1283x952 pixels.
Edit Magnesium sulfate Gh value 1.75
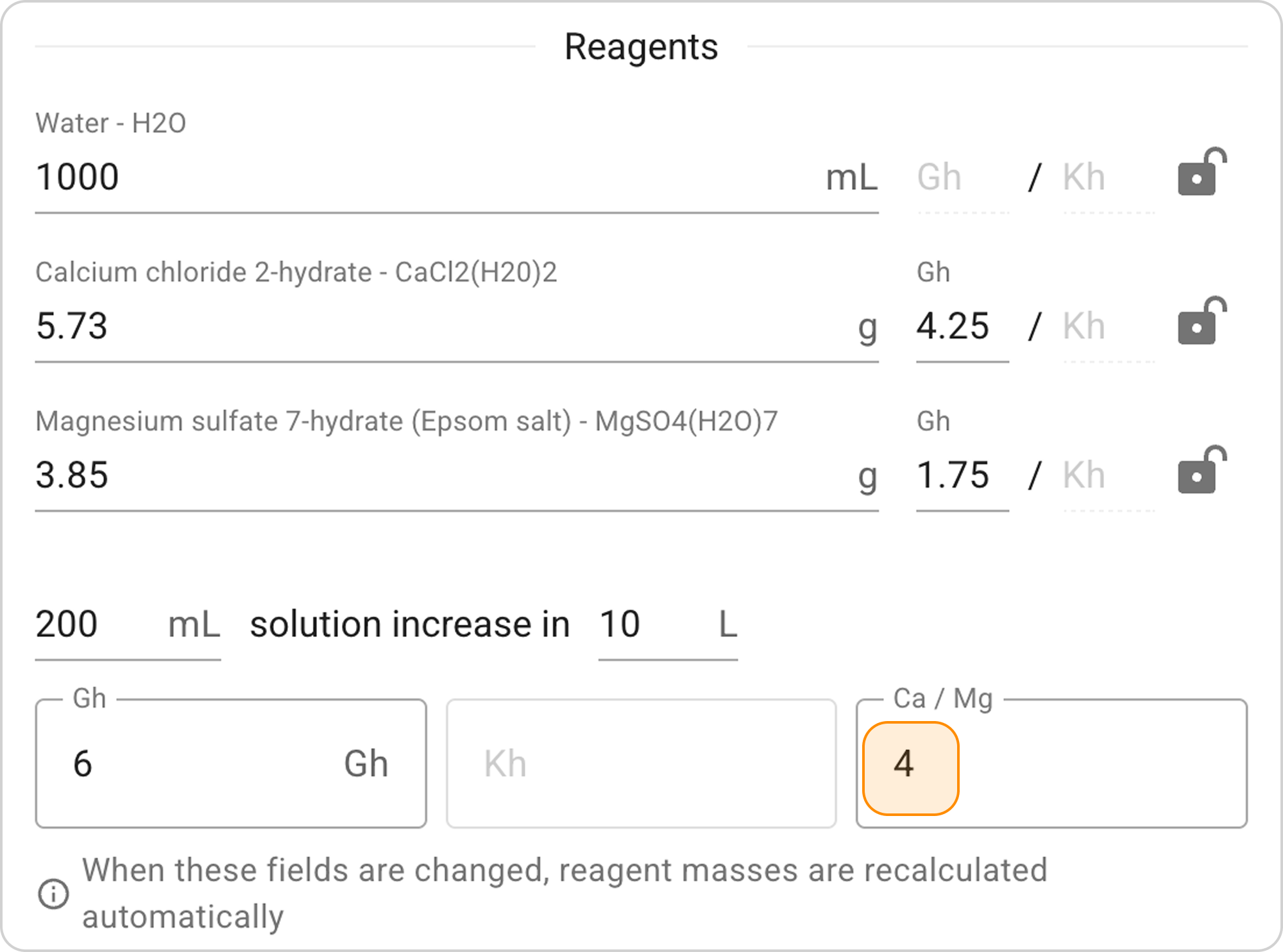coord(961,475)
